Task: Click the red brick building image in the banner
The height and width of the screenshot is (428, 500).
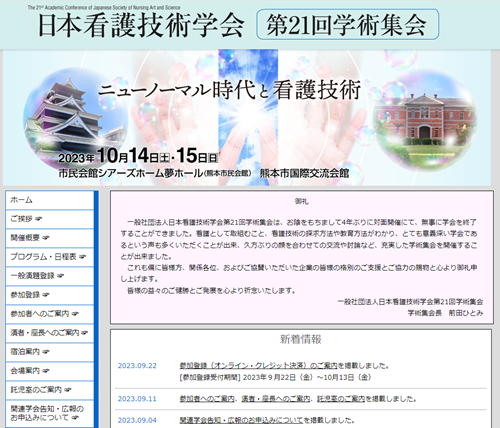Action: click(425, 119)
